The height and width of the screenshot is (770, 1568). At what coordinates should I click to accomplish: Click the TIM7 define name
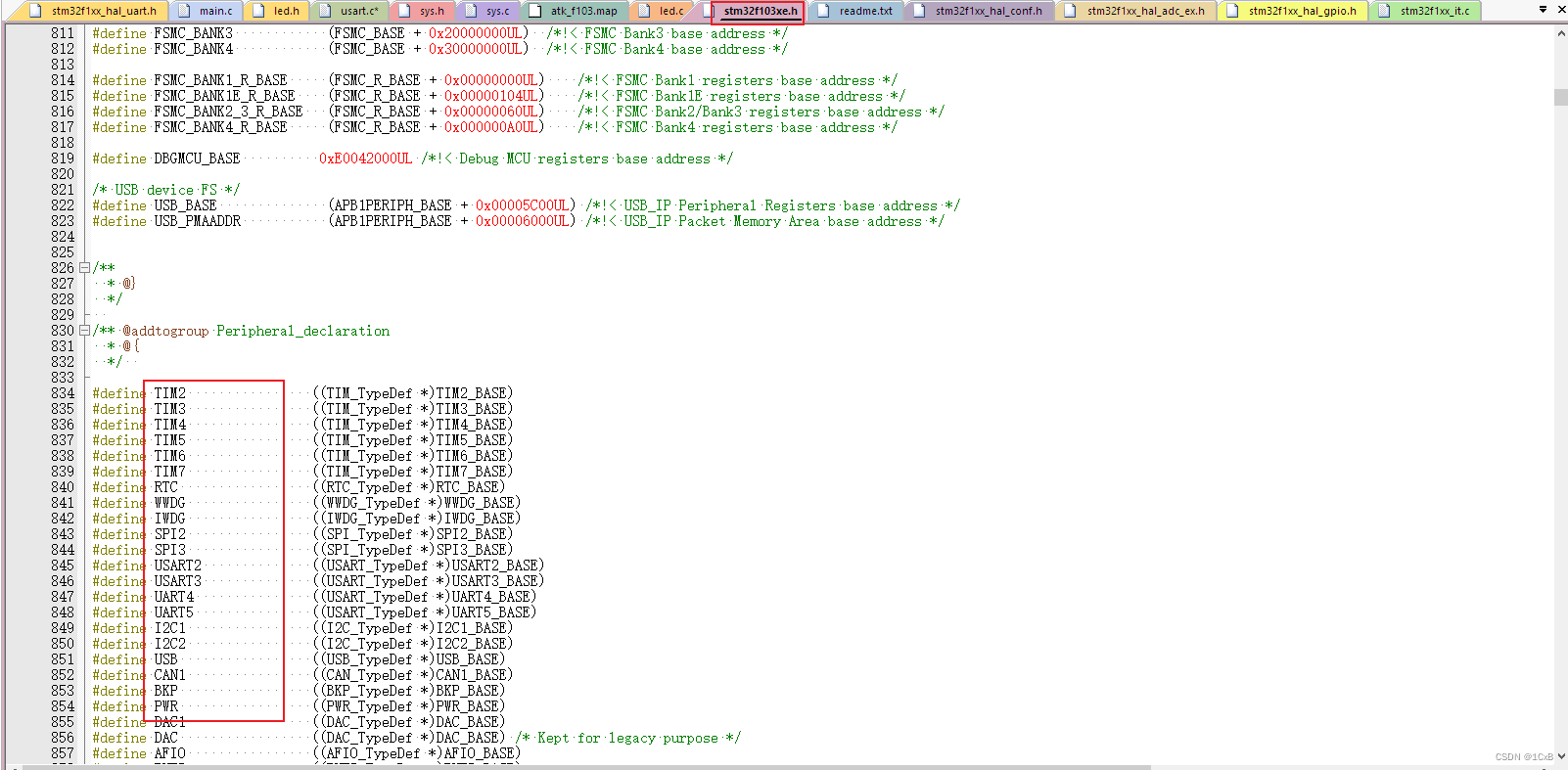(x=169, y=472)
